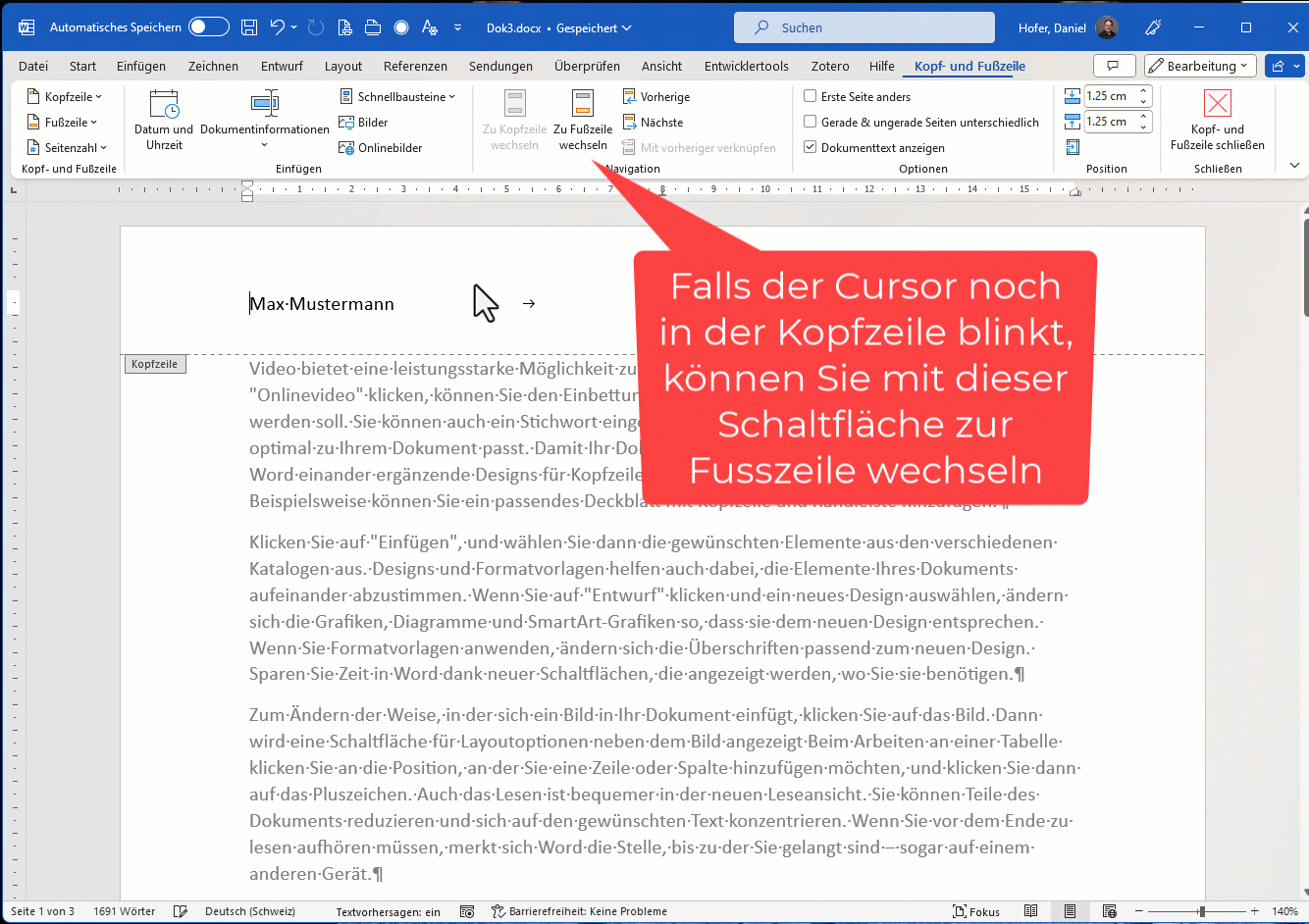Image resolution: width=1309 pixels, height=924 pixels.
Task: Expand Schnellbausteine dropdown
Action: click(x=398, y=97)
